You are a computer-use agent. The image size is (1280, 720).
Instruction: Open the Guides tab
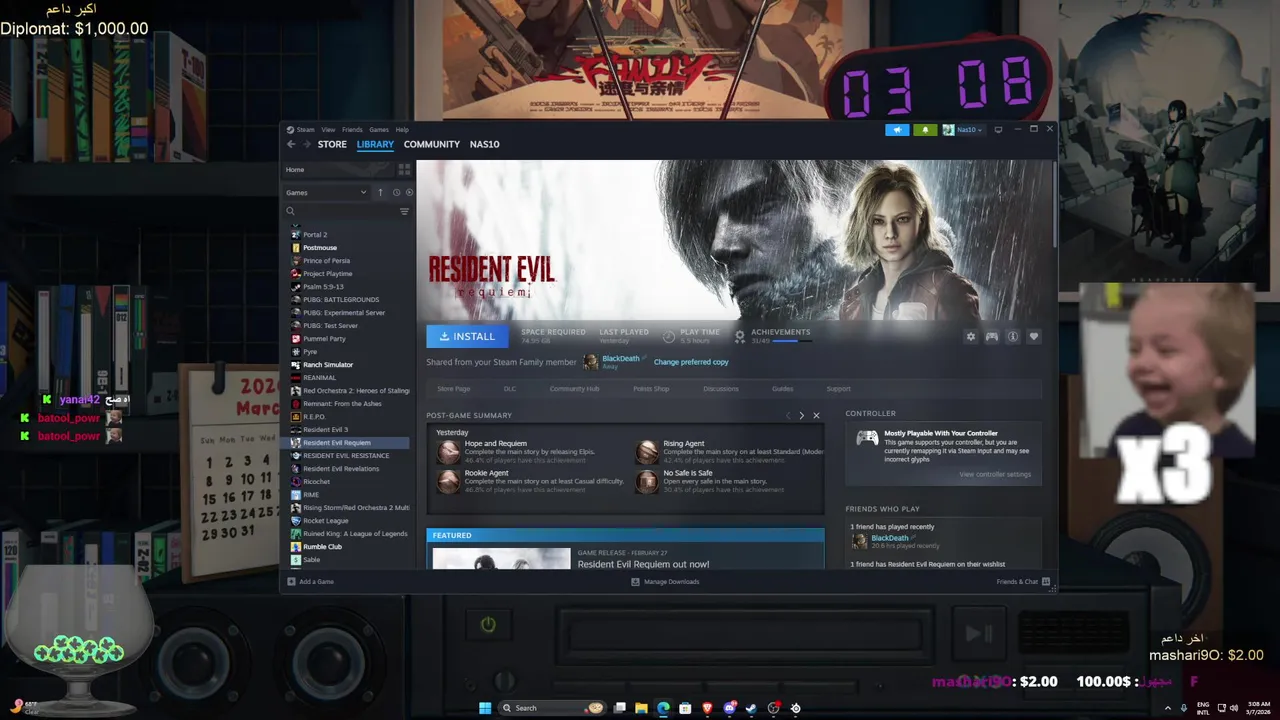click(782, 388)
